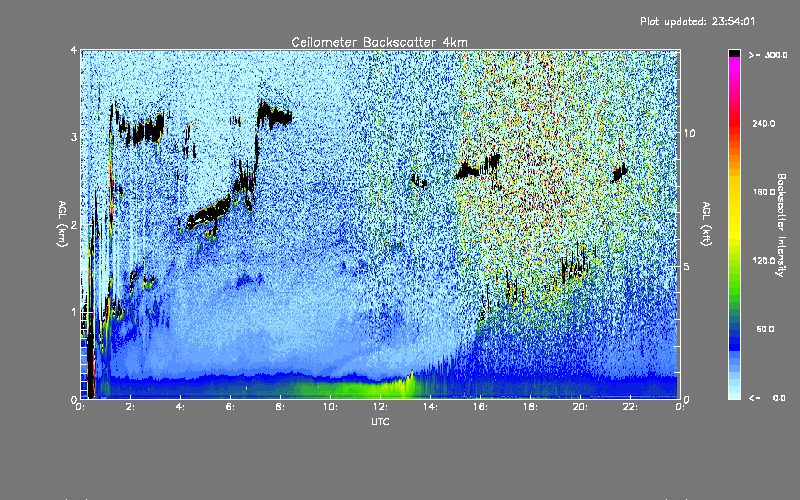
Task: Click the small black cloud patch near 22: UTC
Action: click(x=619, y=173)
